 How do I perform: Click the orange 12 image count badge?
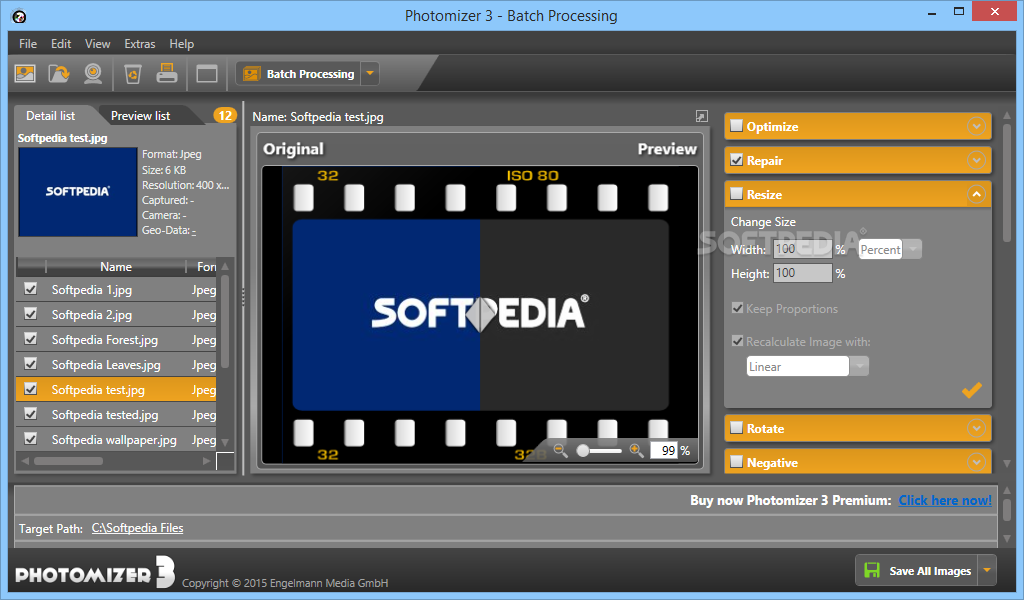[x=225, y=116]
